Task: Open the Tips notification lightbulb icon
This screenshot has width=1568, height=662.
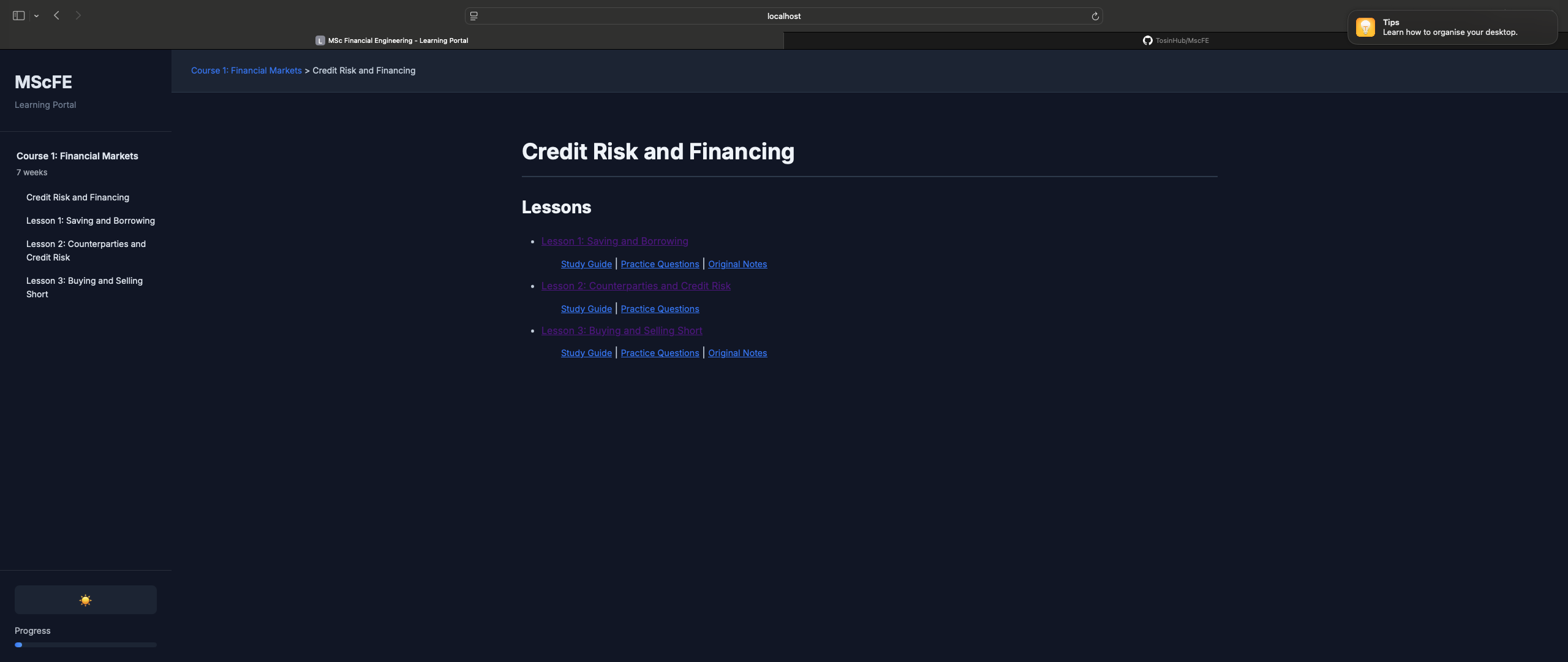Action: tap(1365, 27)
